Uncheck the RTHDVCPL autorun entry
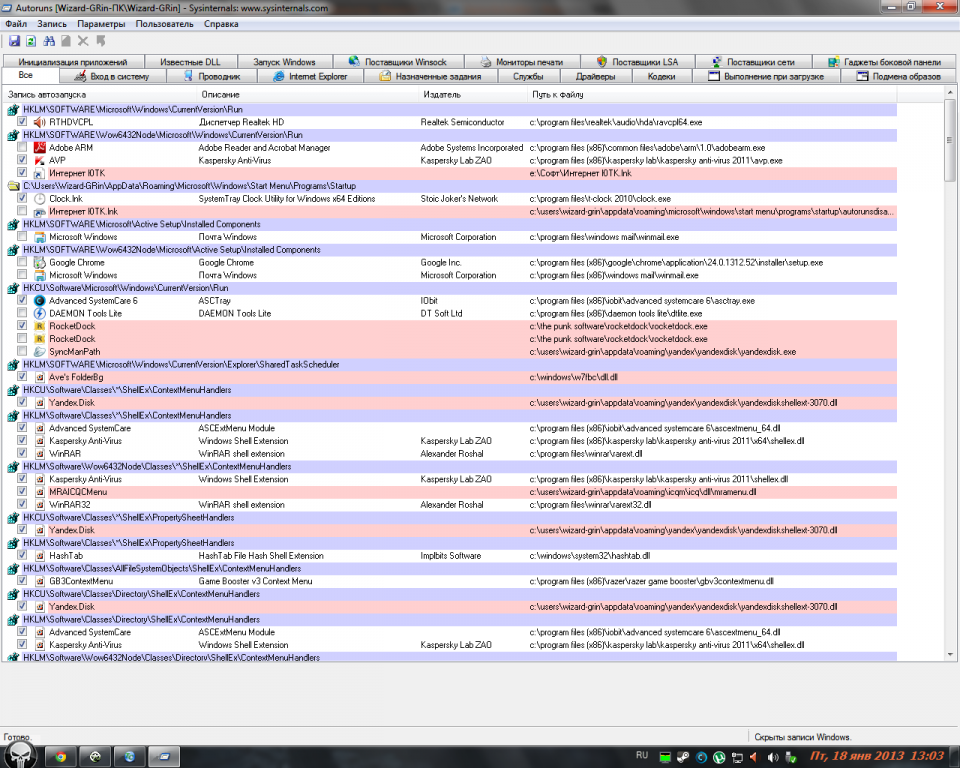This screenshot has width=960, height=768. point(22,122)
